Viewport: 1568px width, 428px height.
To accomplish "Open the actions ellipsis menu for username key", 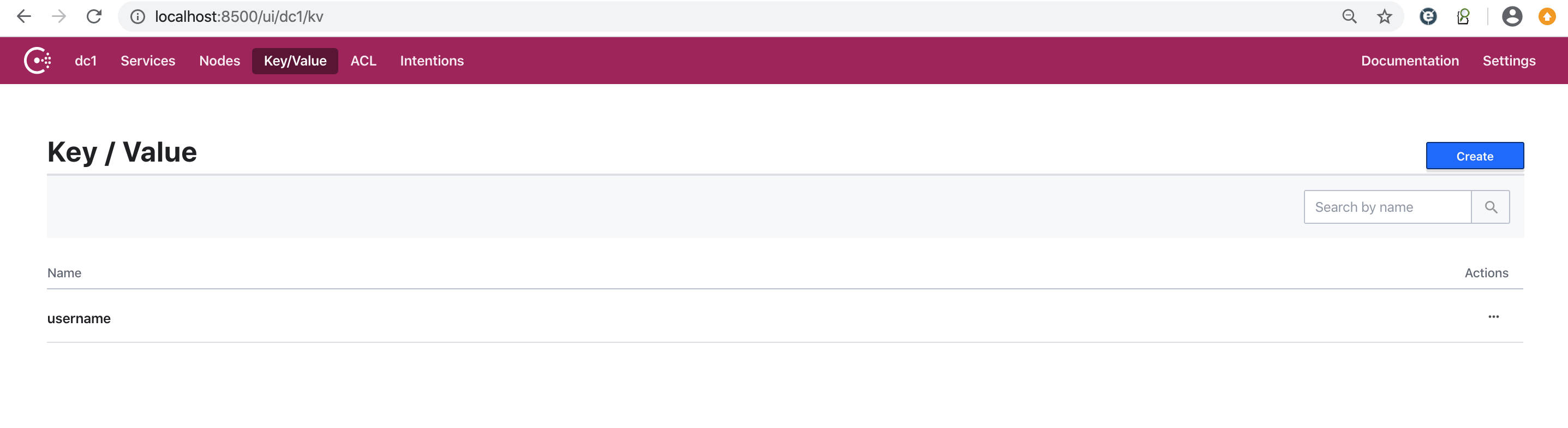I will click(1494, 316).
